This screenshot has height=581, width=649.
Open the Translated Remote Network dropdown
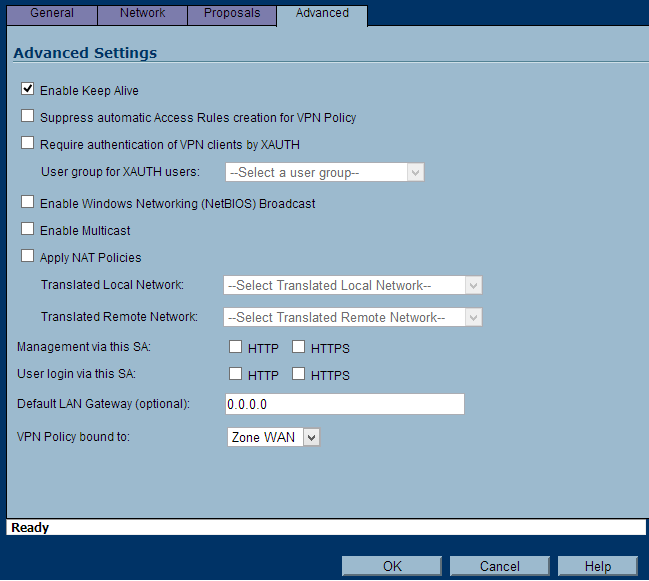[x=353, y=317]
